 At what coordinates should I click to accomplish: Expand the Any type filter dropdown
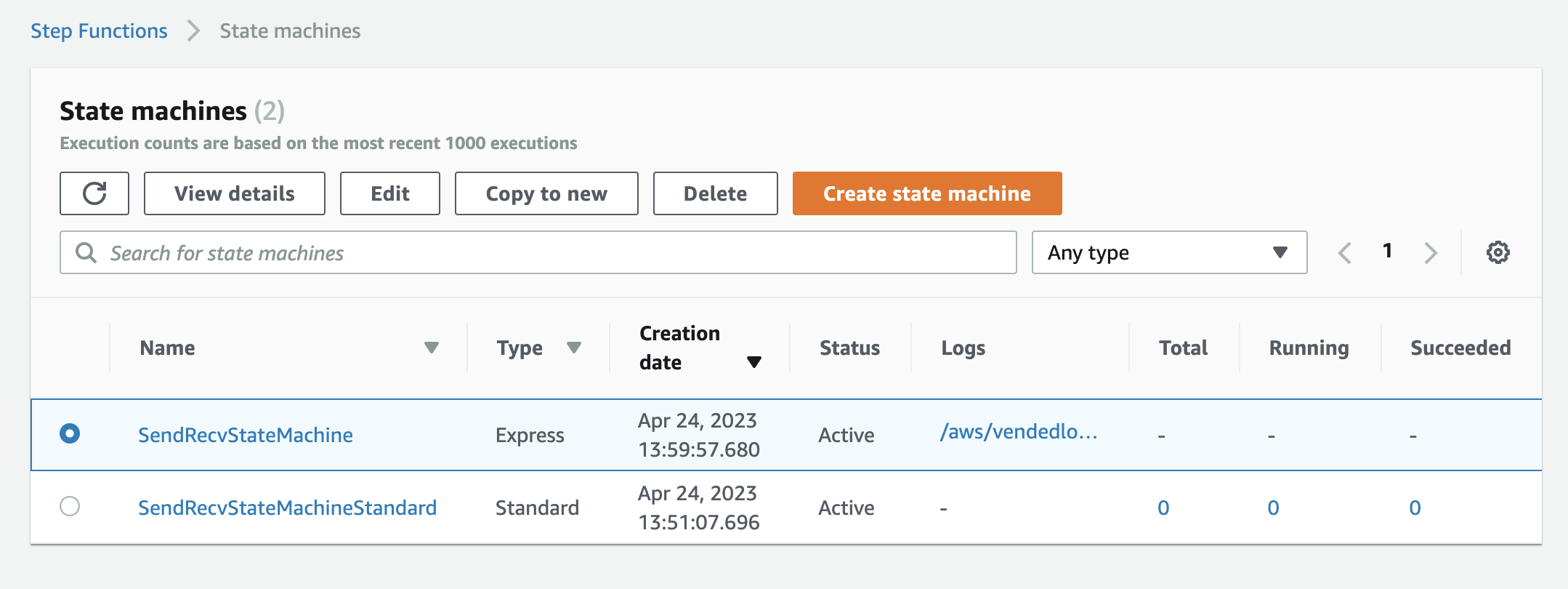tap(1169, 252)
